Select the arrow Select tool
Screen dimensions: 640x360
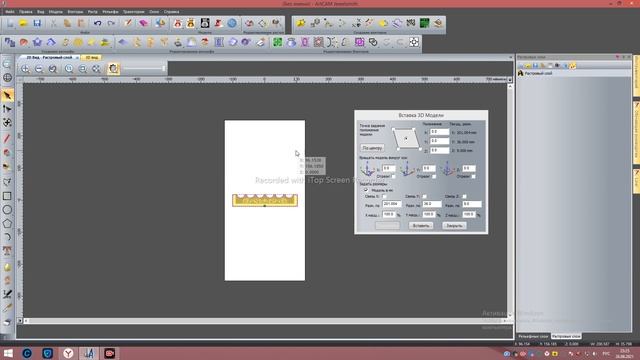(7, 96)
